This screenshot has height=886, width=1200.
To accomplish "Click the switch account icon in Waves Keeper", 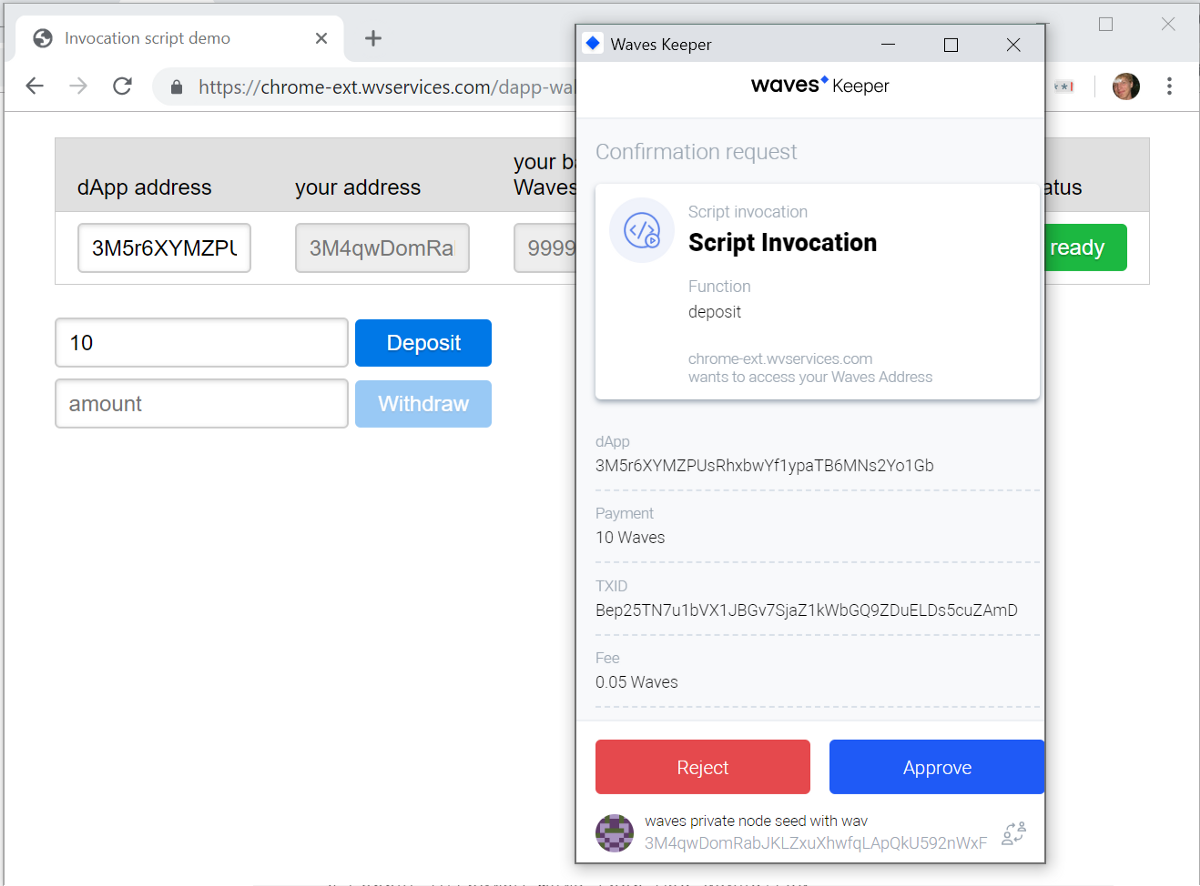I will pos(1014,833).
